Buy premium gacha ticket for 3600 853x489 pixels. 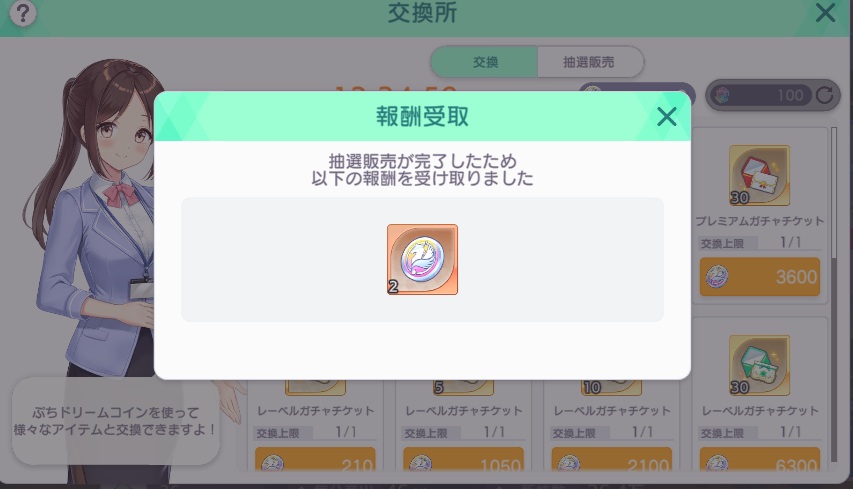759,277
